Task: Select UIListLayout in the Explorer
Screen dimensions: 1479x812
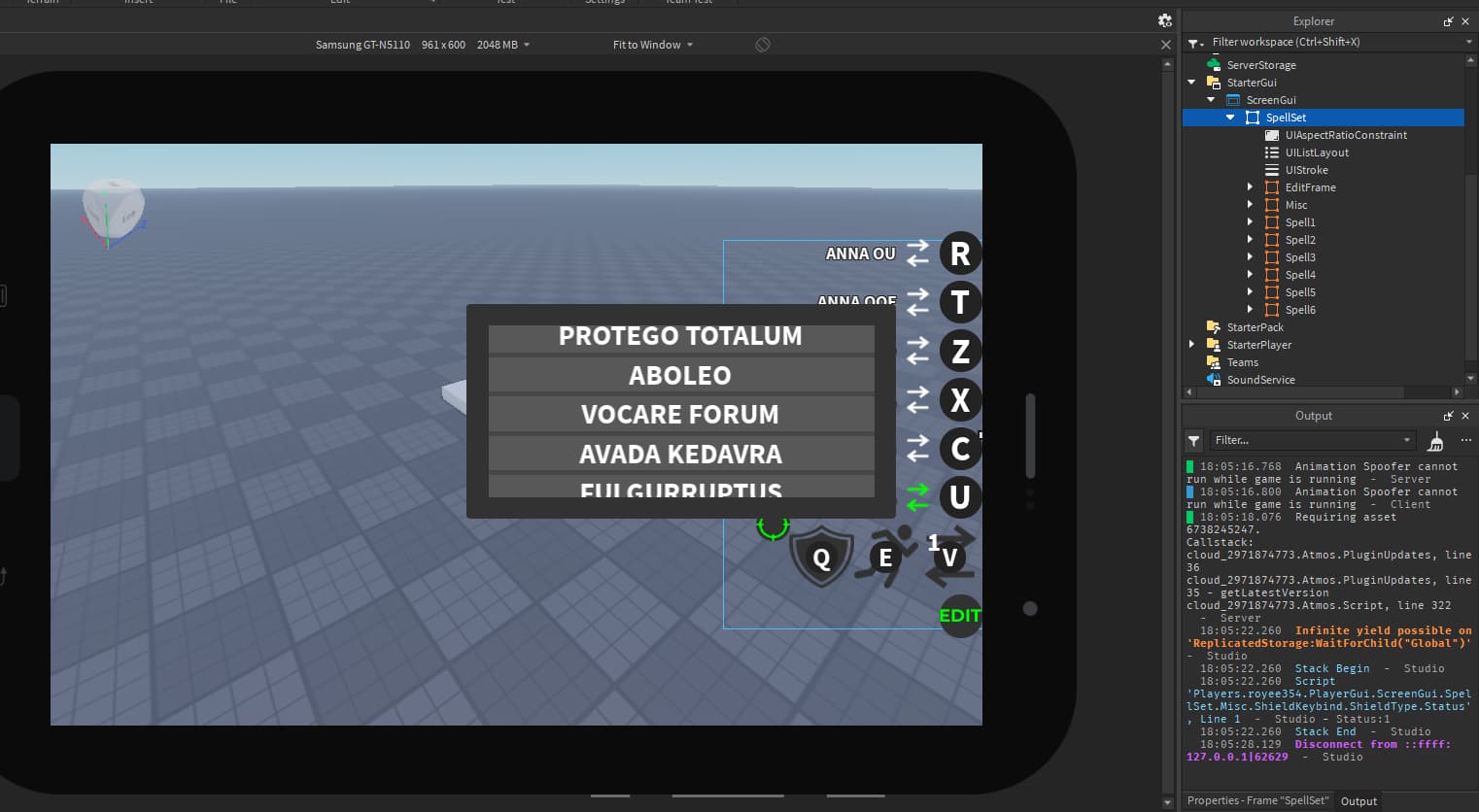Action: [x=1317, y=152]
